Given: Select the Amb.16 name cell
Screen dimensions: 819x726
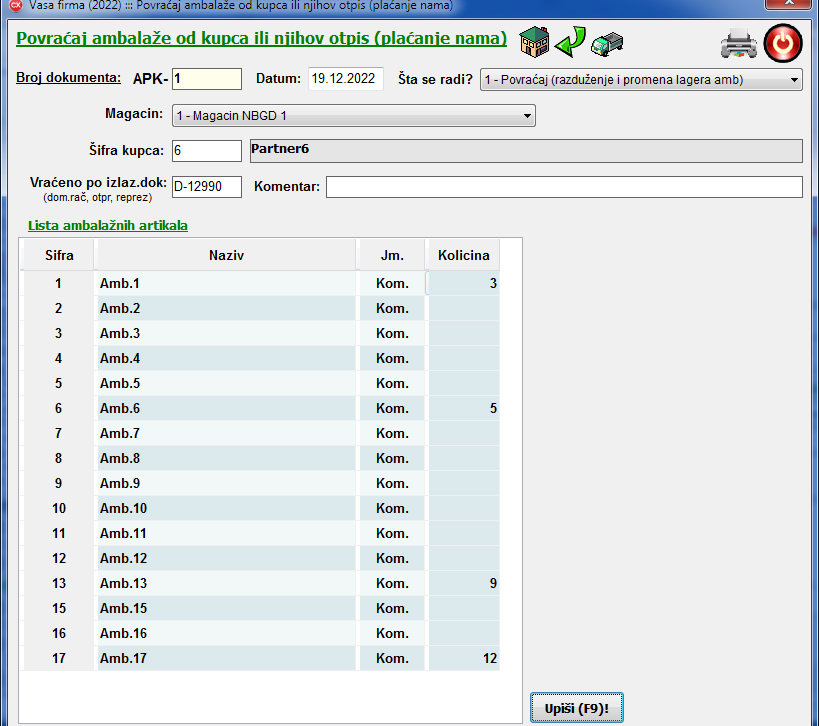Looking at the screenshot, I should click(x=226, y=634).
